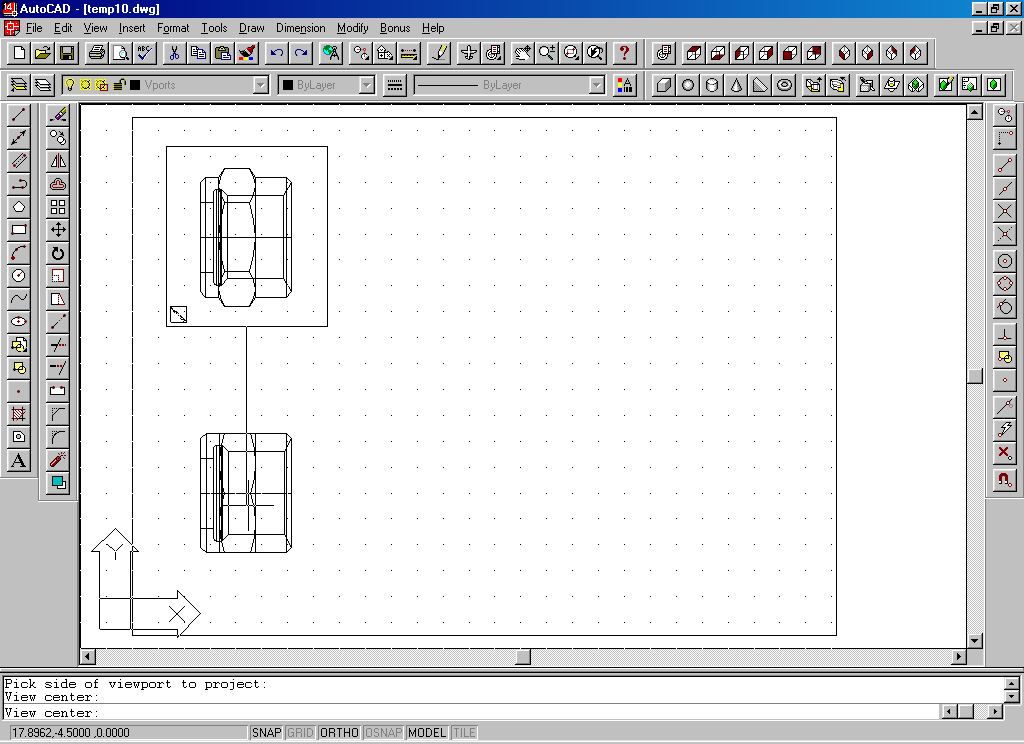
Task: Click the Make Object's Layer Current button
Action: pyautogui.click(x=19, y=85)
